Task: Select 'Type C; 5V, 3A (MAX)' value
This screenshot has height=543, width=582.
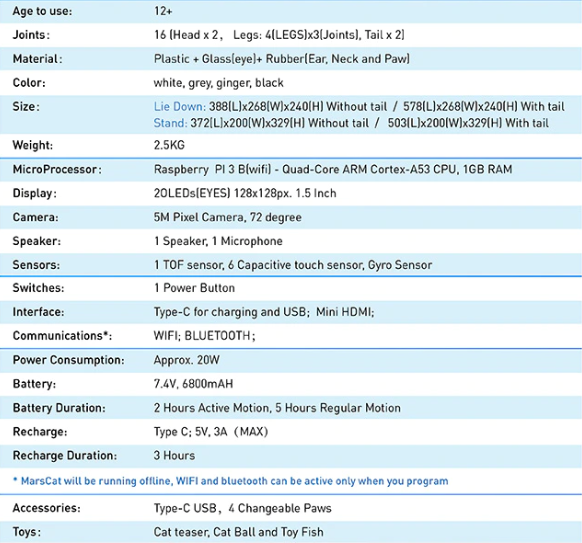Action: (211, 432)
